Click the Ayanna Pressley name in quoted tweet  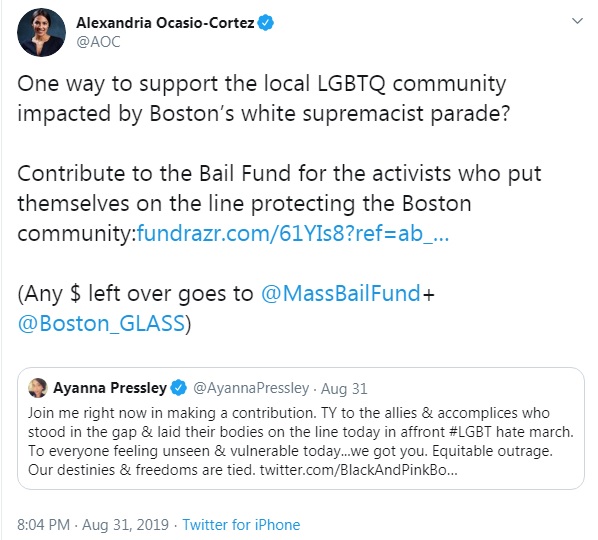pos(110,388)
